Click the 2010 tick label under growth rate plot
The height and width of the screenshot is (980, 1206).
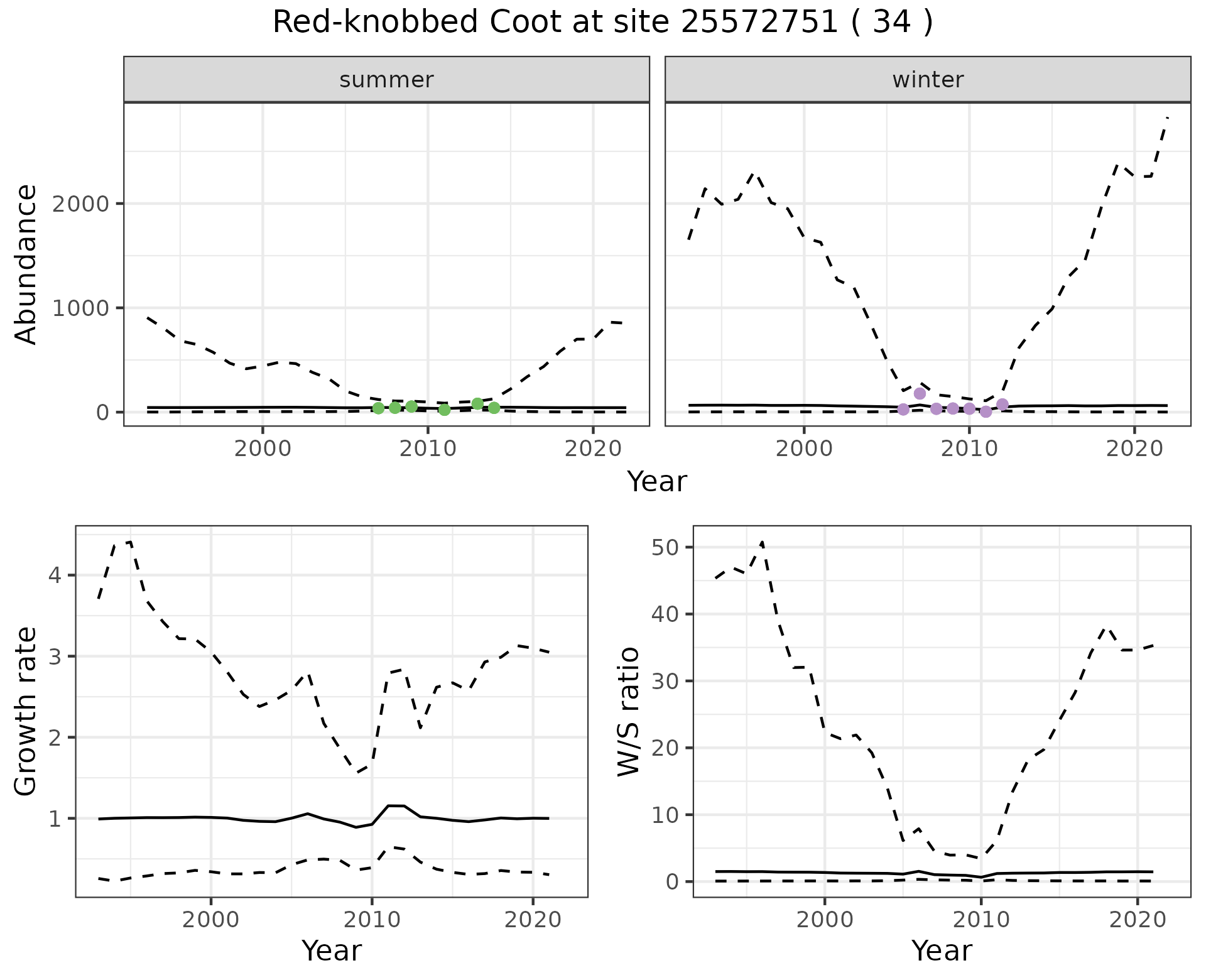click(x=372, y=920)
